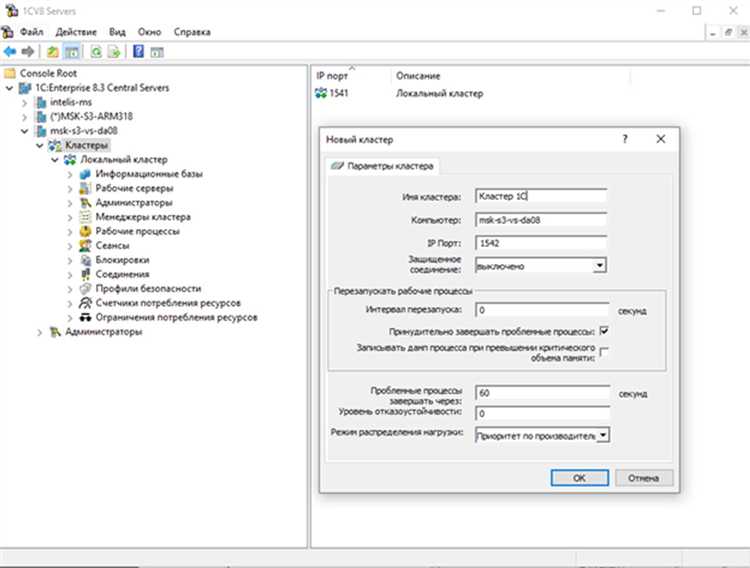Enable Записывать дамп процесса checkbox
Screen dimensions: 750x568
pyautogui.click(x=604, y=351)
